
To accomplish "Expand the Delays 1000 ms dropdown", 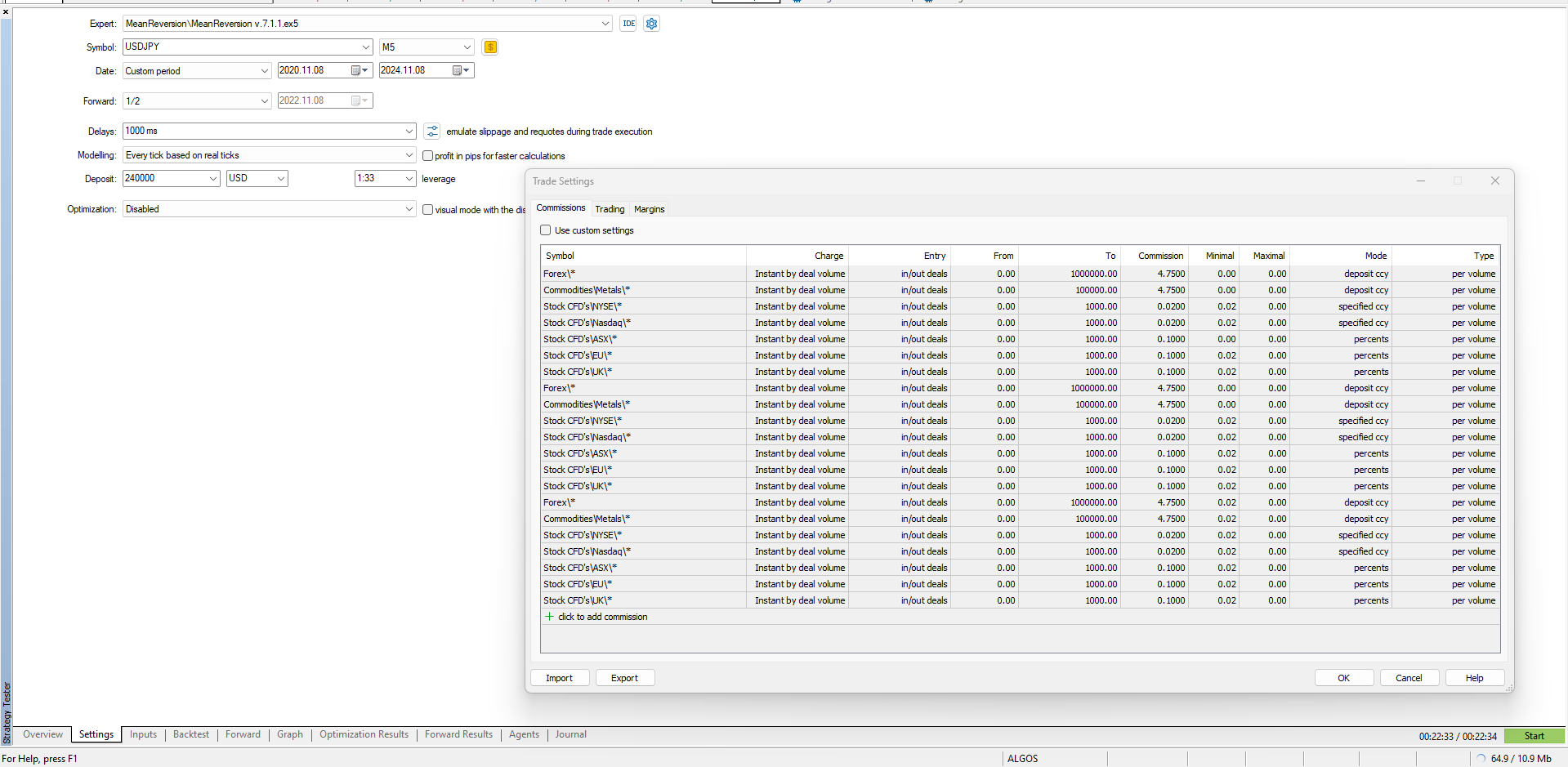I will (x=409, y=132).
